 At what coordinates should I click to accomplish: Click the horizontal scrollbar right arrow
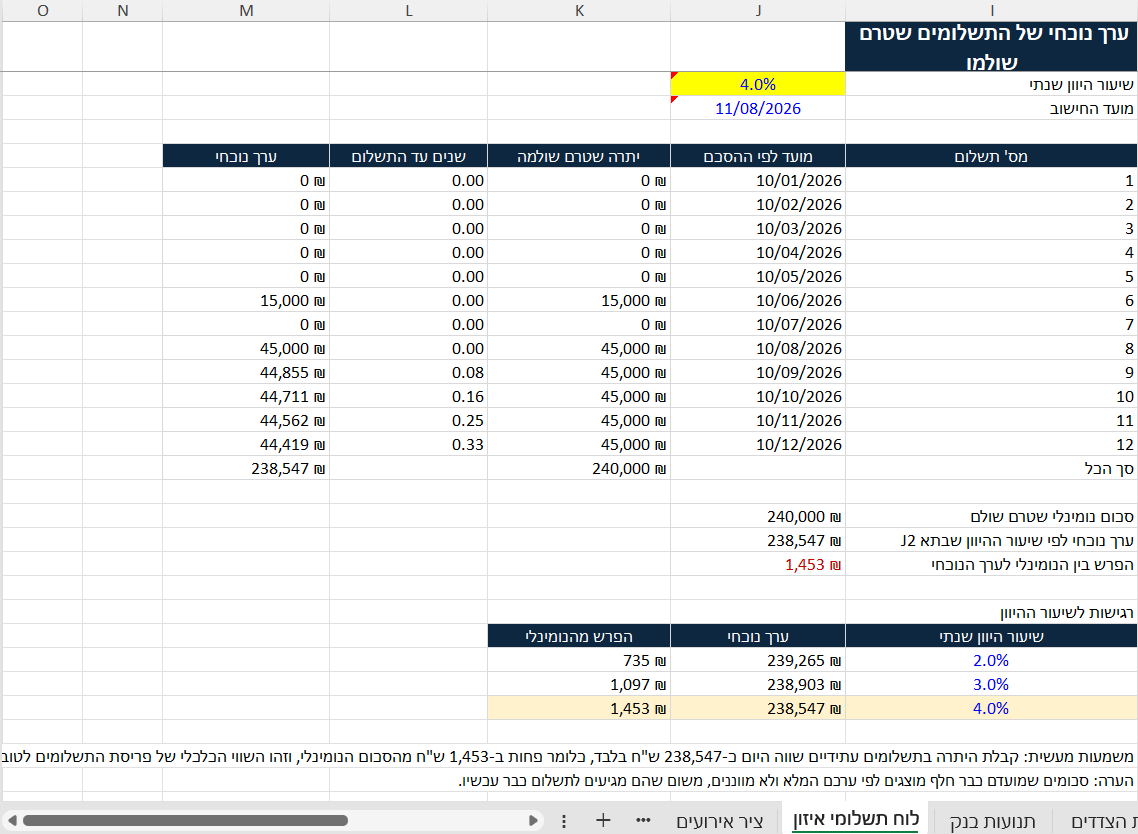point(533,821)
